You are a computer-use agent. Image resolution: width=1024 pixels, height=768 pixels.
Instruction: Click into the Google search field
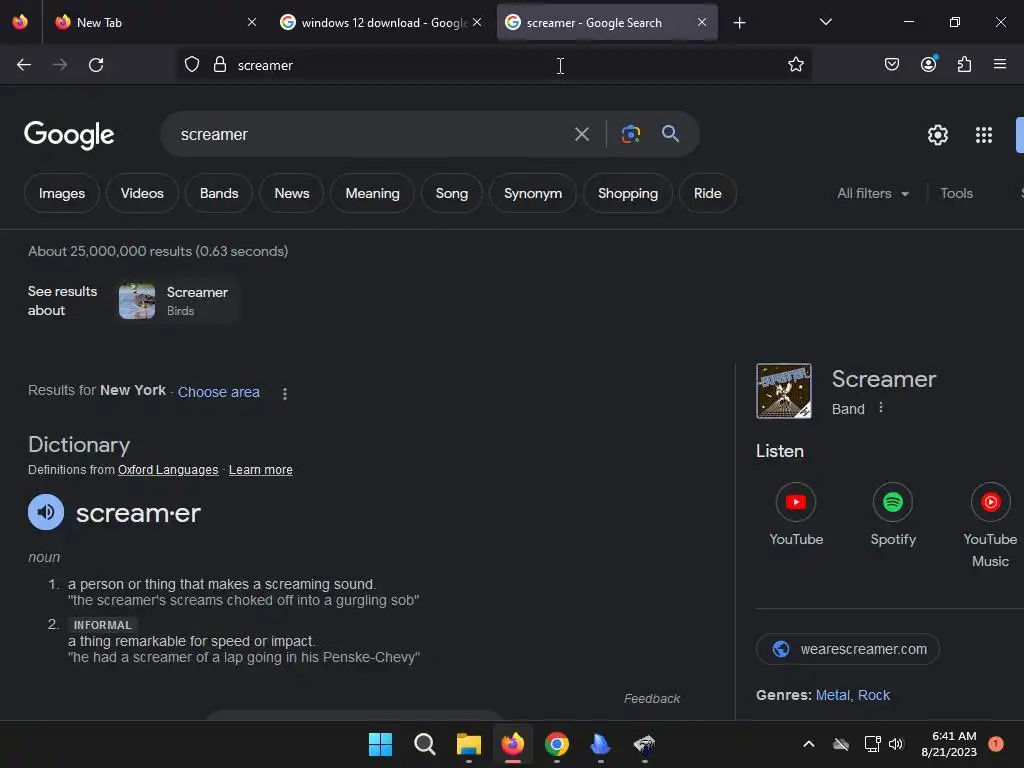tap(372, 135)
